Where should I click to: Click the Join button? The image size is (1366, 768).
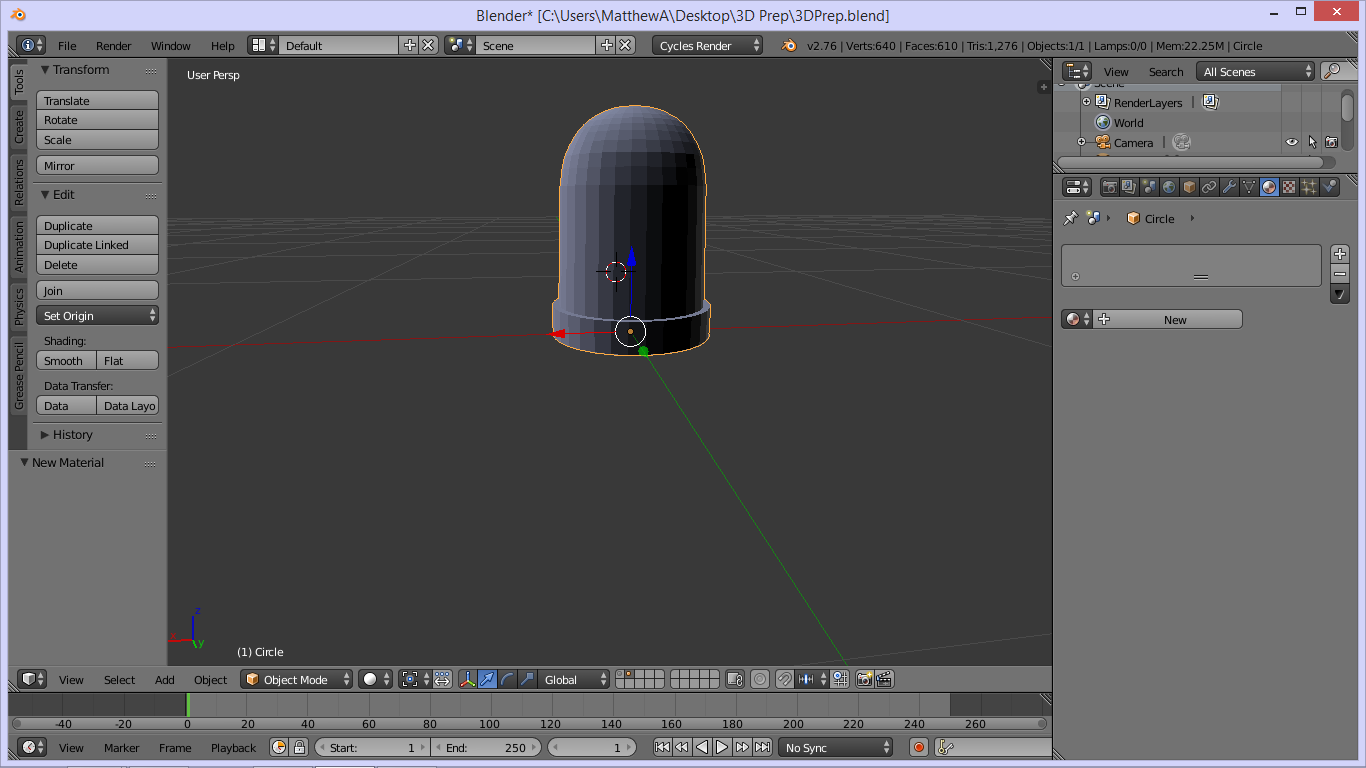click(x=98, y=290)
